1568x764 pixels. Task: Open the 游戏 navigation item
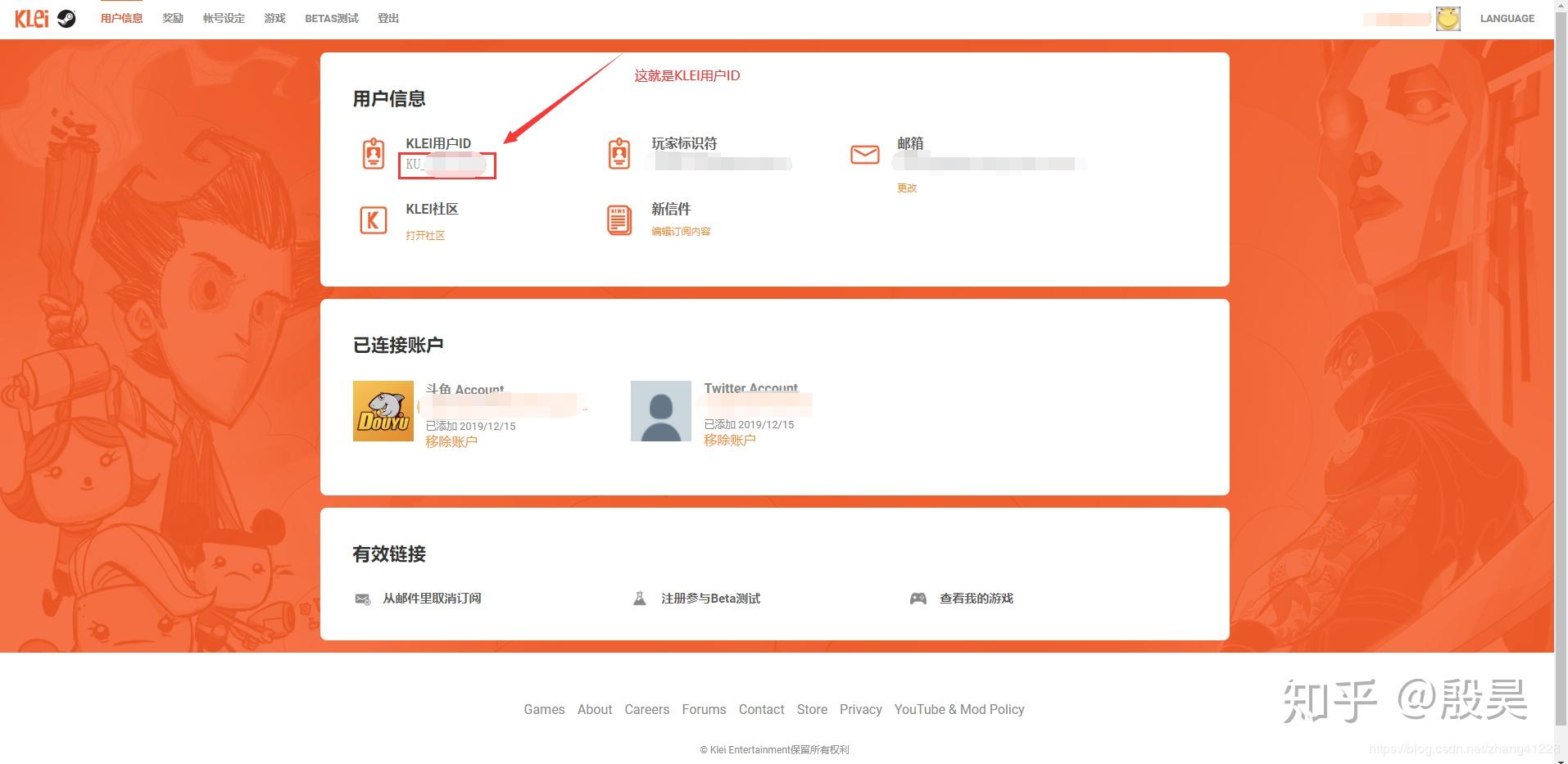[274, 18]
